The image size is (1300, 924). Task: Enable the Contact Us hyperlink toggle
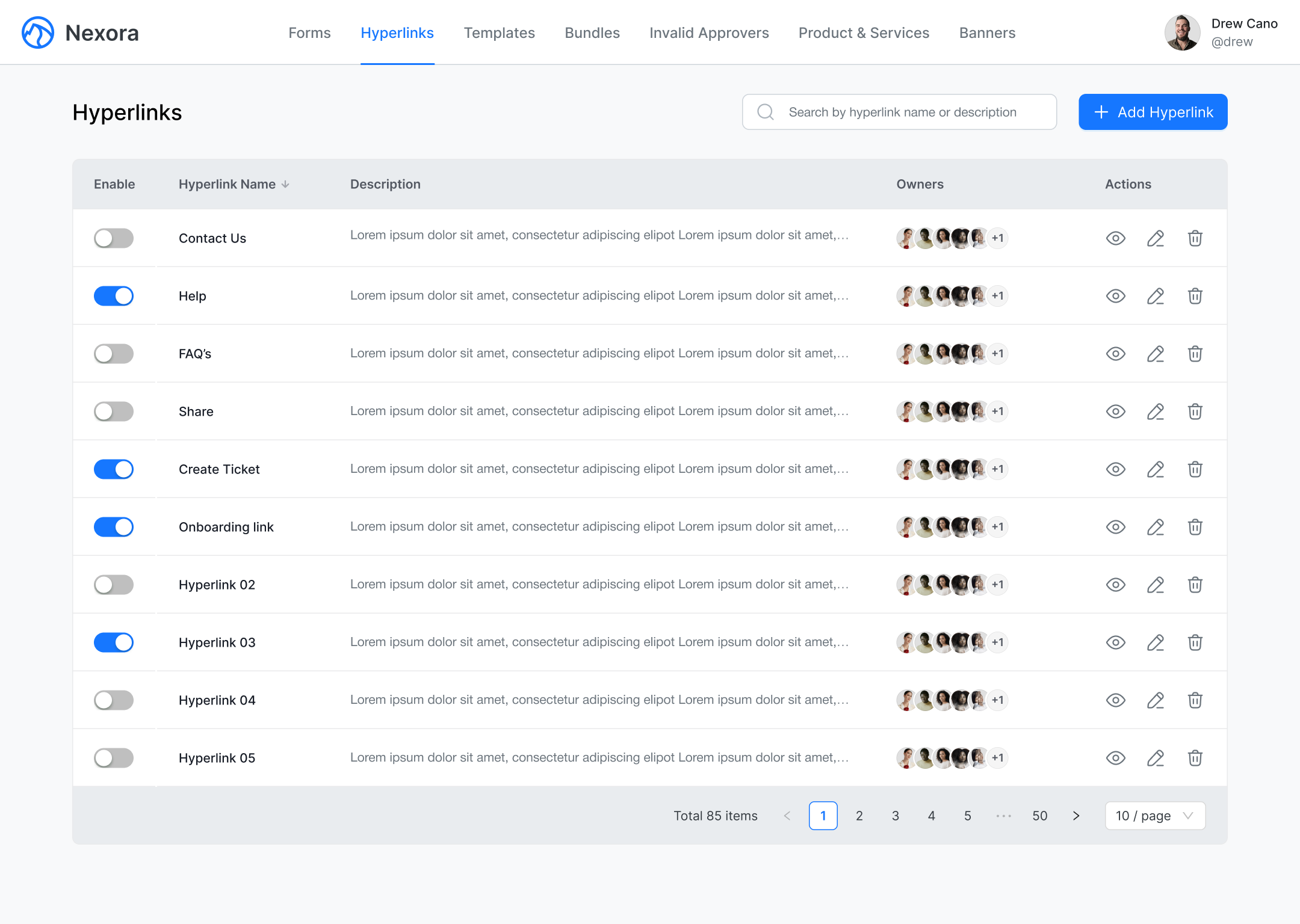114,238
